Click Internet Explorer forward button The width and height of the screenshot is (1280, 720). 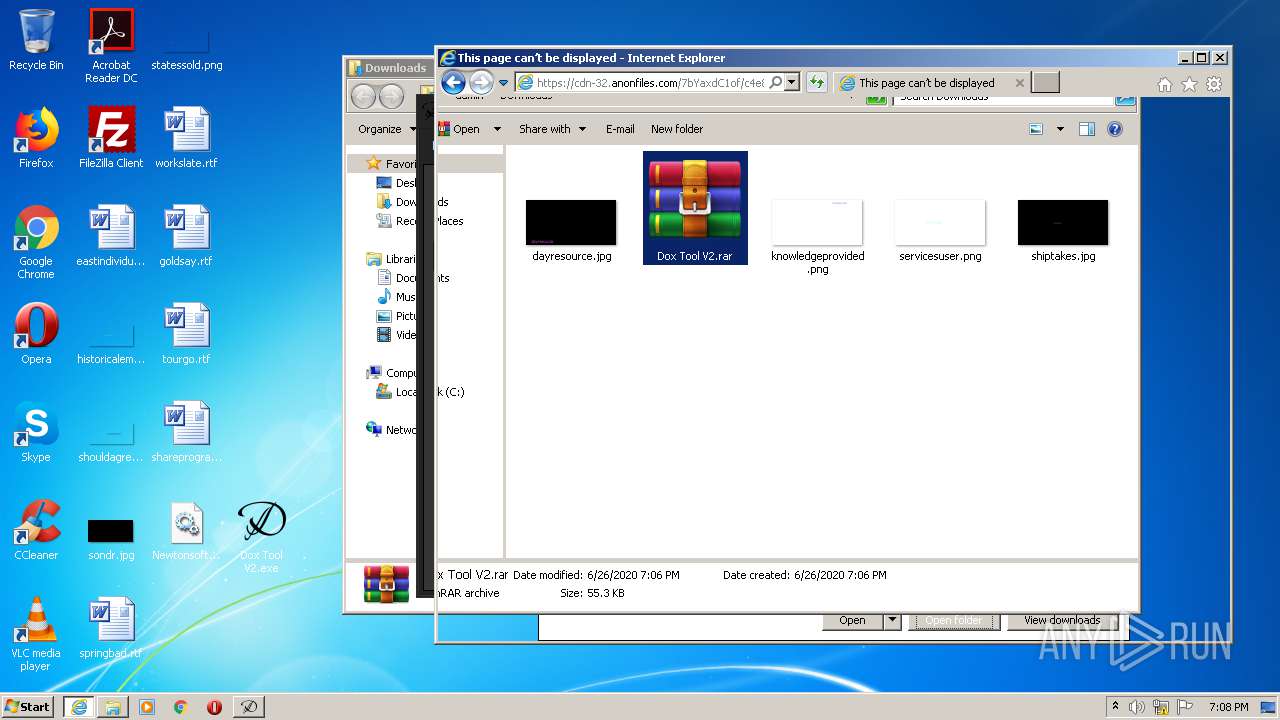click(x=481, y=83)
